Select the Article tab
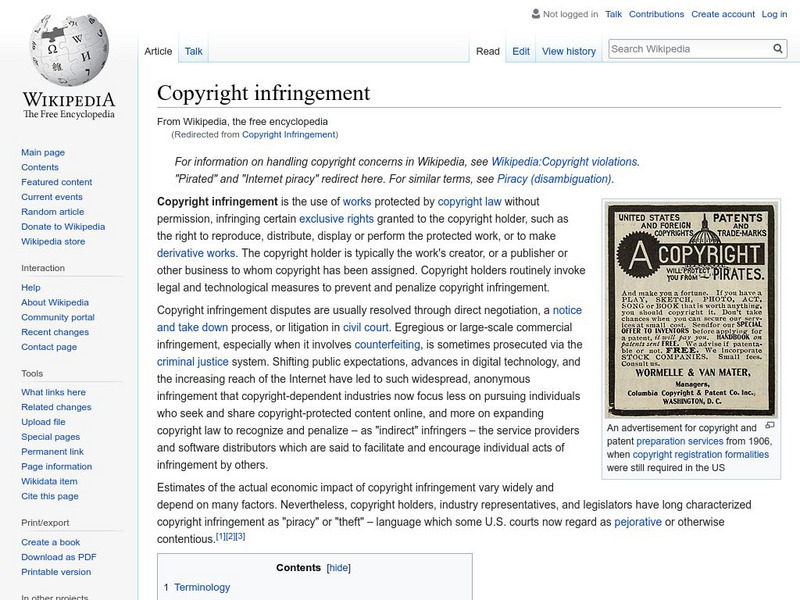The height and width of the screenshot is (600, 800). tap(158, 50)
